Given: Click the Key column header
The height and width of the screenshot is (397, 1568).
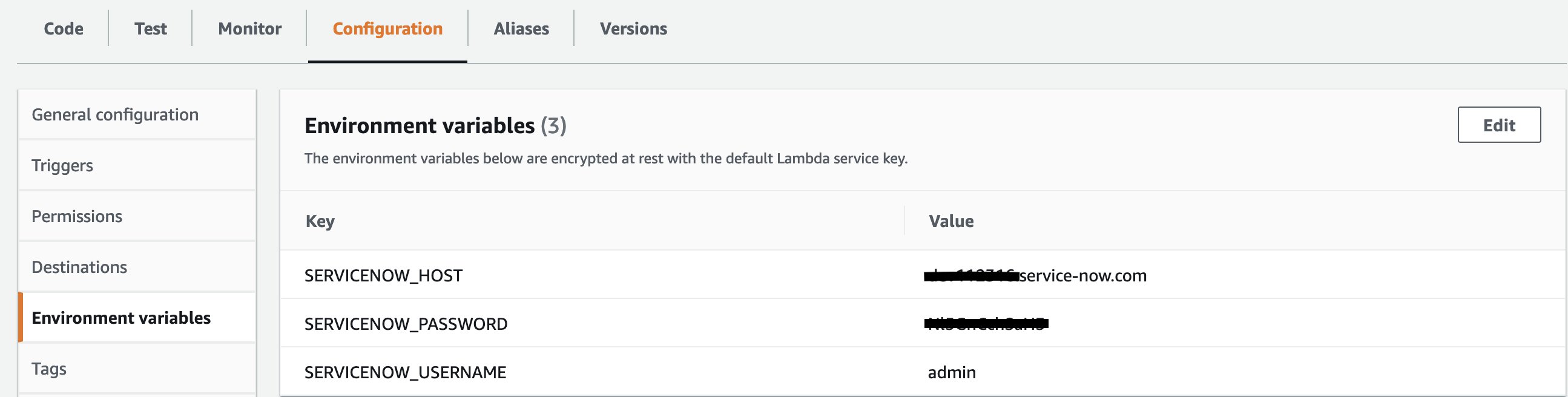Looking at the screenshot, I should (320, 221).
